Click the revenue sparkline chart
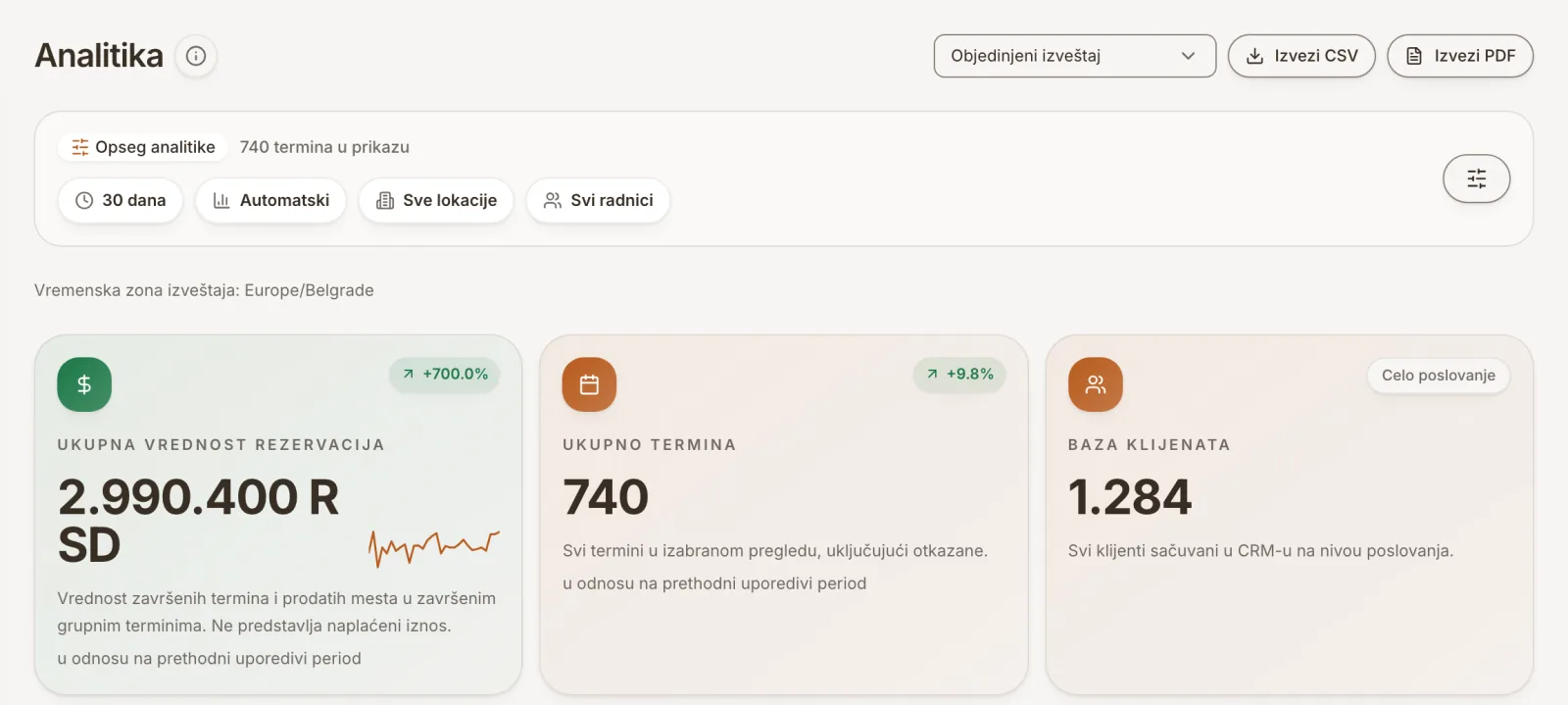This screenshot has width=1568, height=705. 434,547
